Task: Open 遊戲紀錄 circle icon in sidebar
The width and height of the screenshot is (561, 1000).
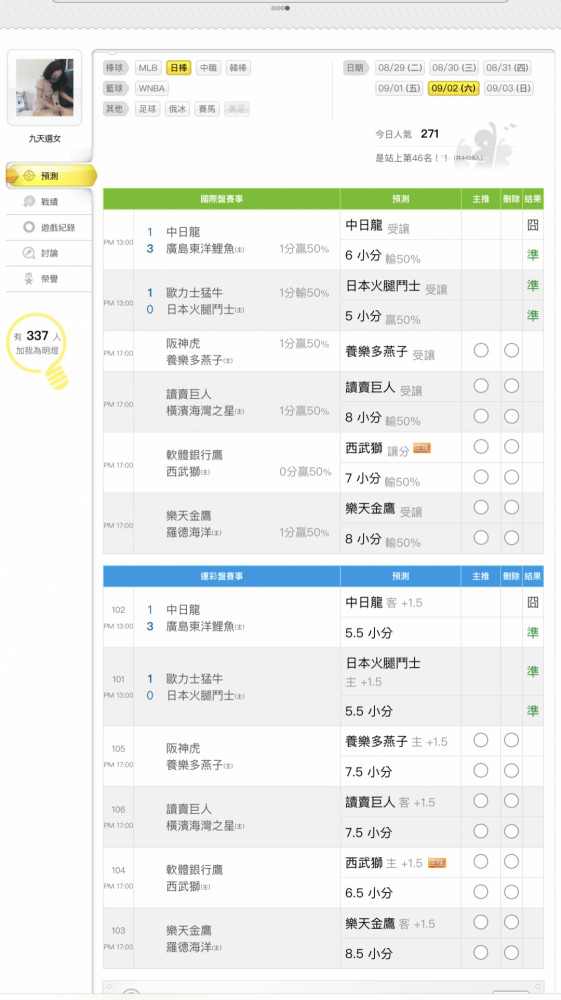Action: coord(29,227)
